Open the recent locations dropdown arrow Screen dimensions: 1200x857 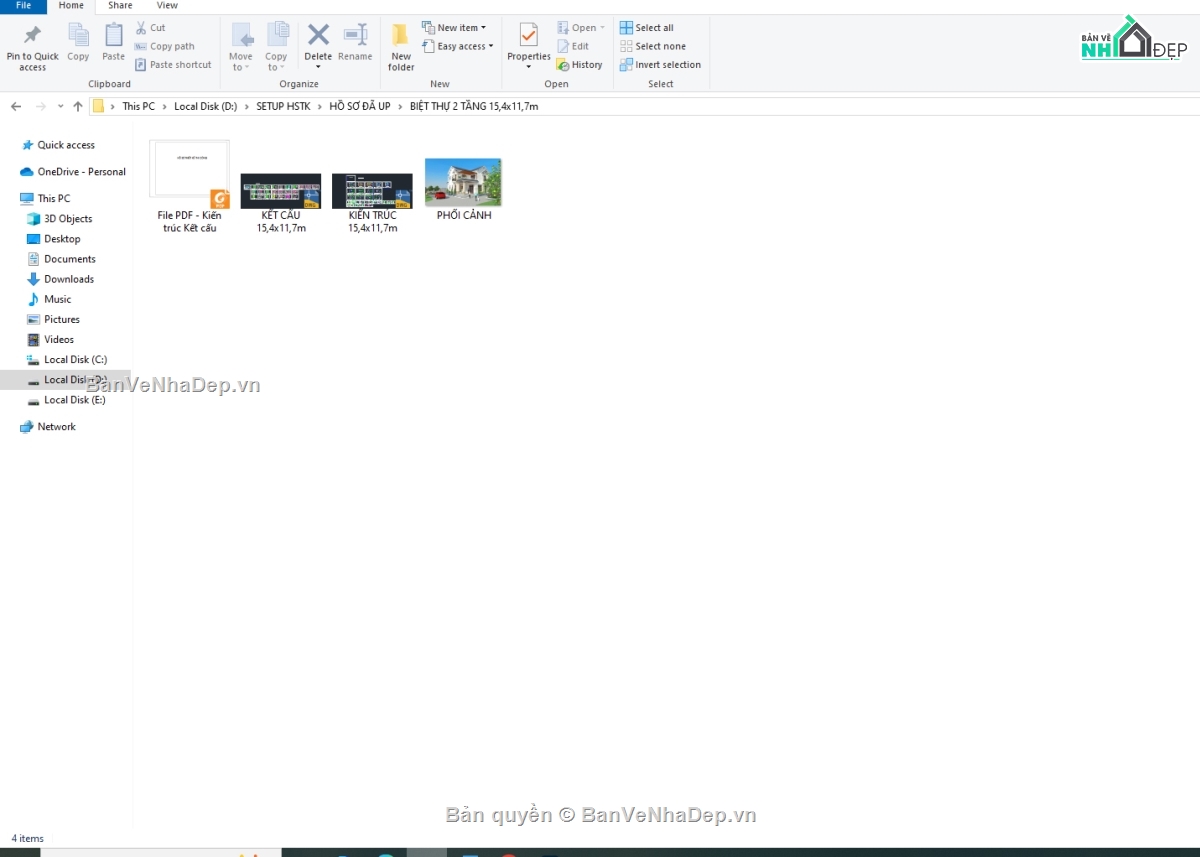(x=61, y=106)
